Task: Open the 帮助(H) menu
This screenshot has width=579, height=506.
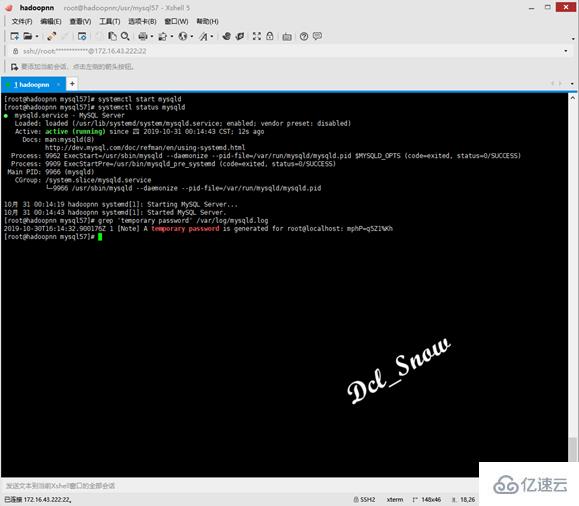Action: 207,21
